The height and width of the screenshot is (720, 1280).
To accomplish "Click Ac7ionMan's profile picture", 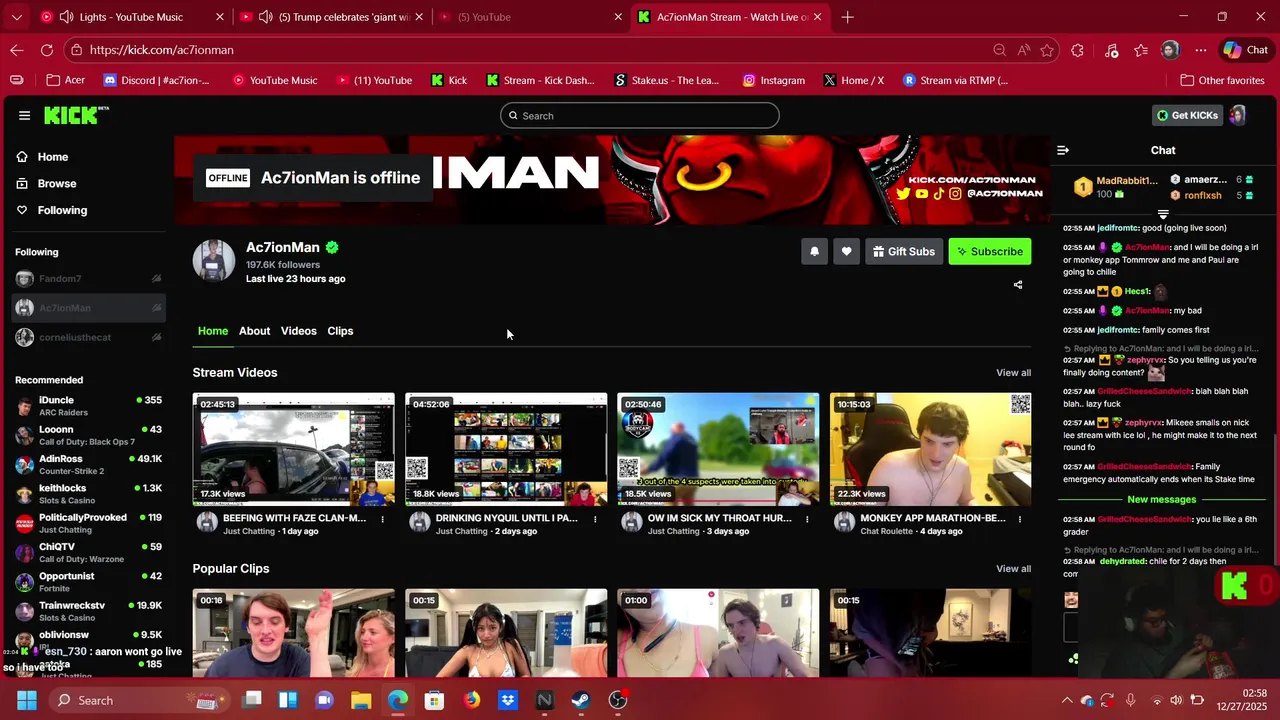I will (x=213, y=261).
